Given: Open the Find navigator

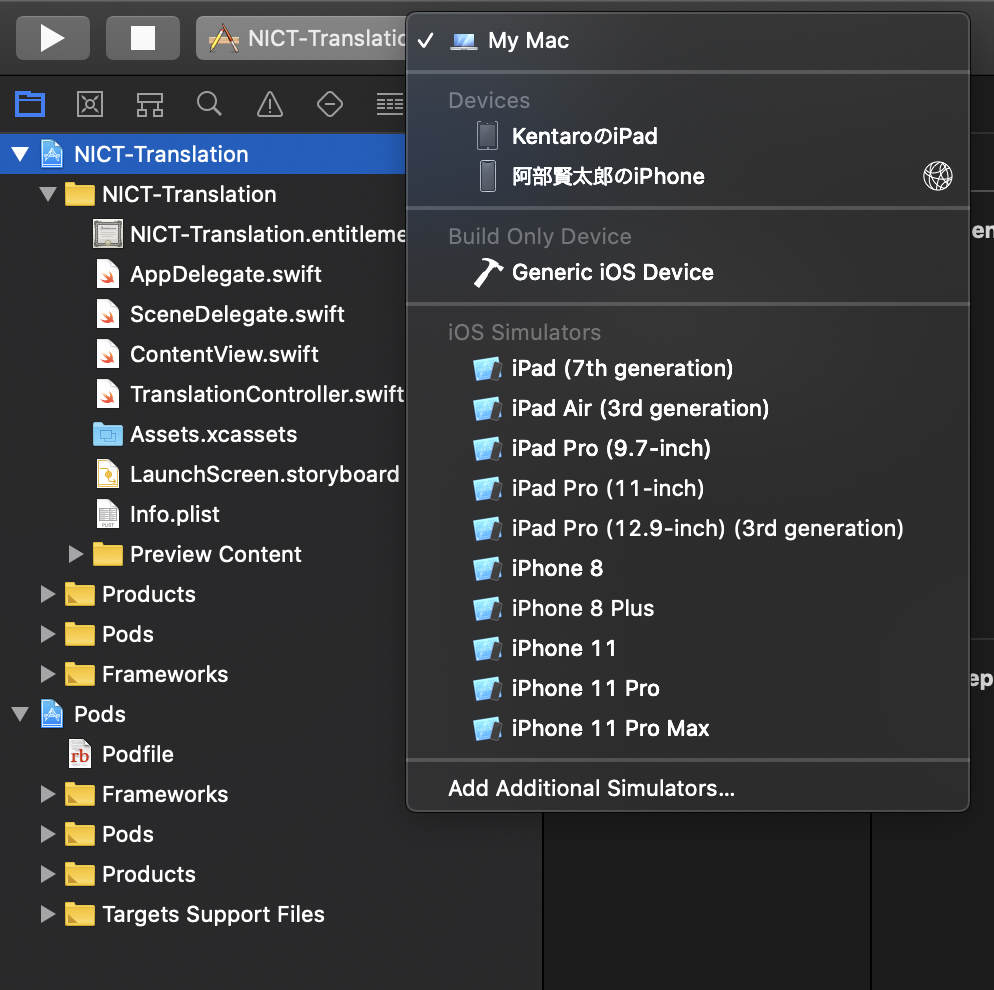Looking at the screenshot, I should [x=209, y=104].
